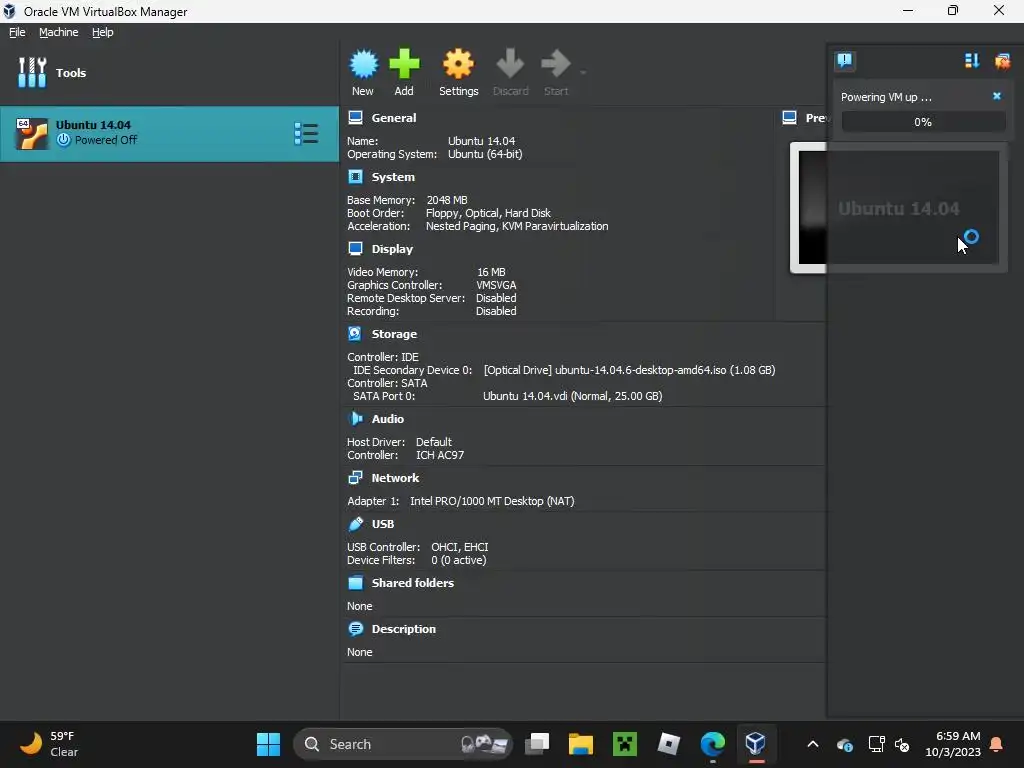Image resolution: width=1024 pixels, height=768 pixels.
Task: Click the VMSVGA graphics controller value
Action: coord(496,285)
